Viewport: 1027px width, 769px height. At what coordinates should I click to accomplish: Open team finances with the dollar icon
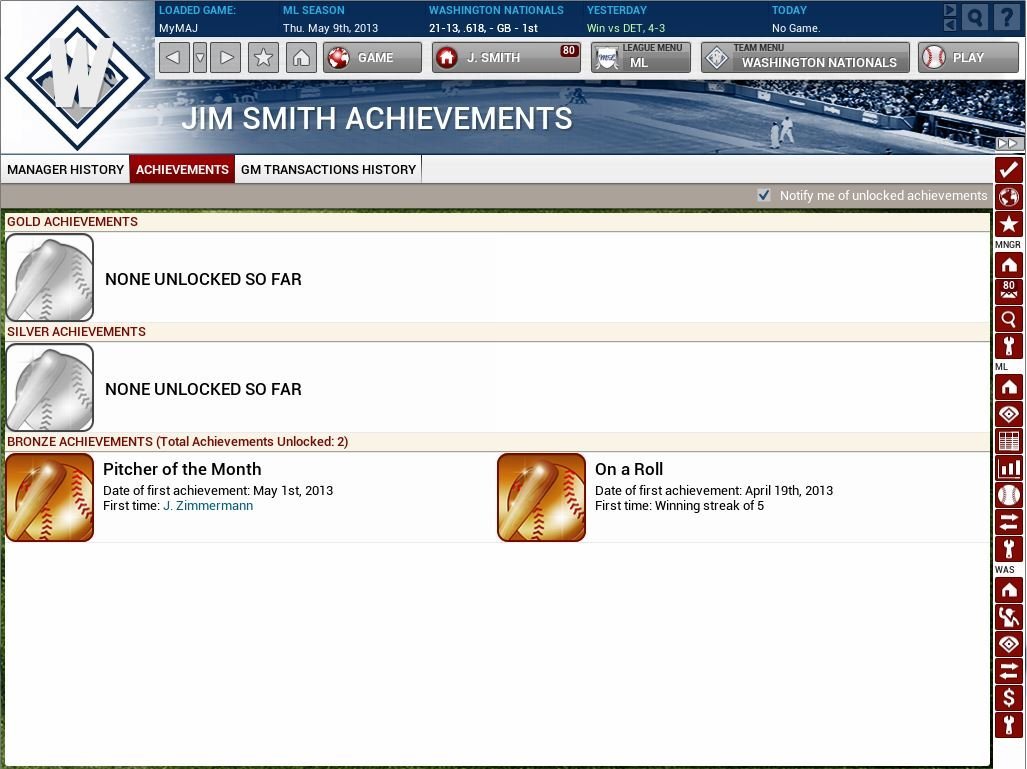(x=1008, y=693)
